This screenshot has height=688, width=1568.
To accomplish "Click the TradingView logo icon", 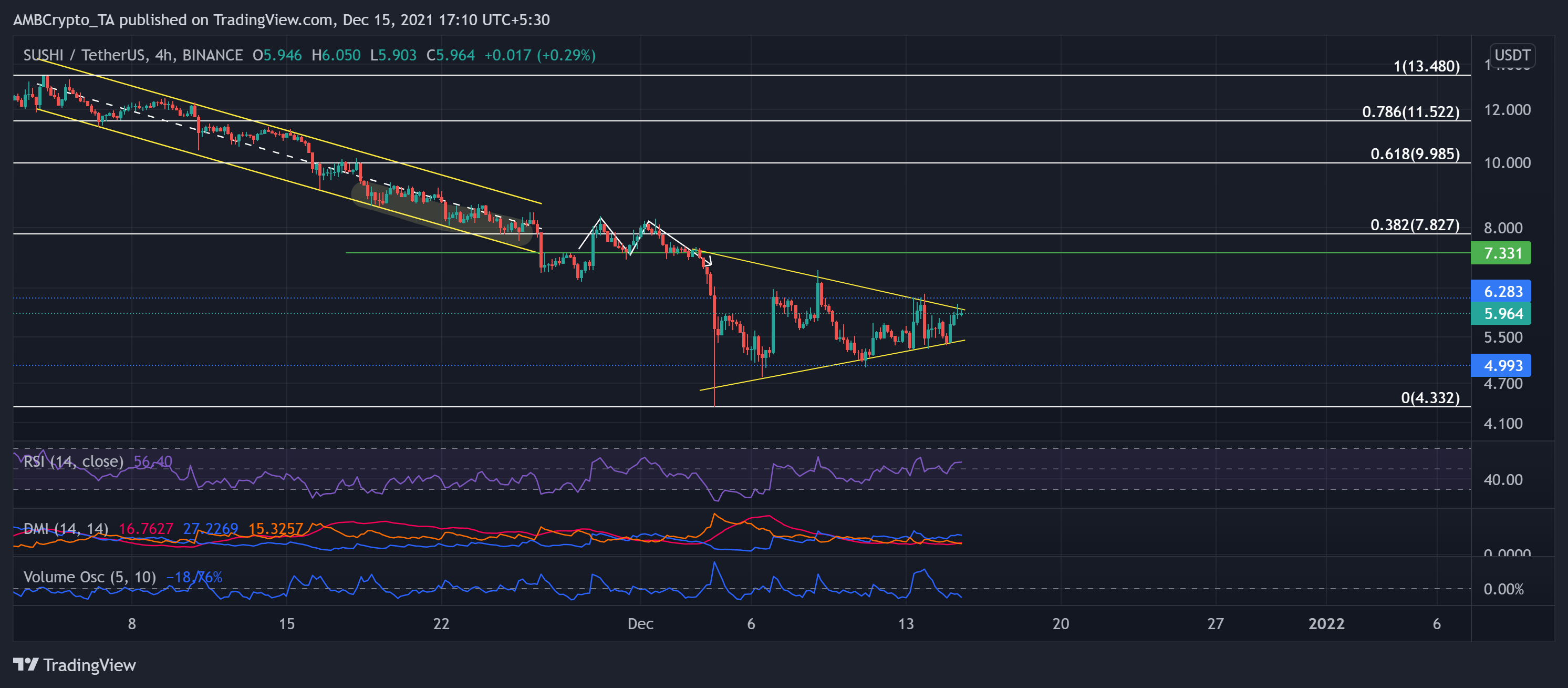I will (x=26, y=664).
